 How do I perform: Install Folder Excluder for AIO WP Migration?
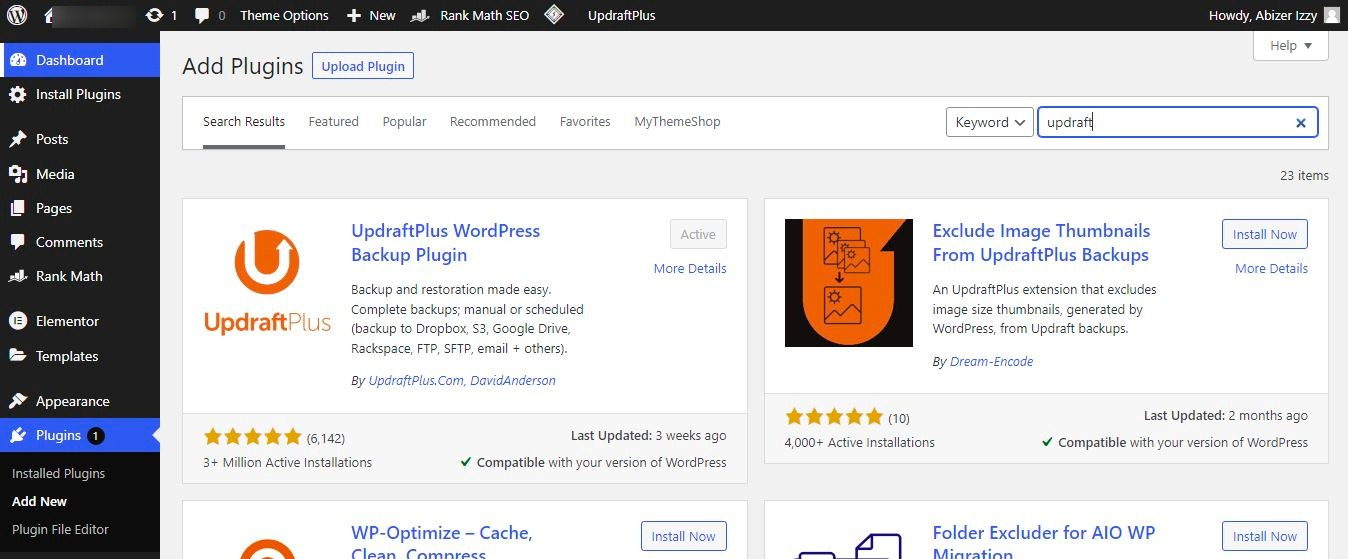tap(1265, 537)
